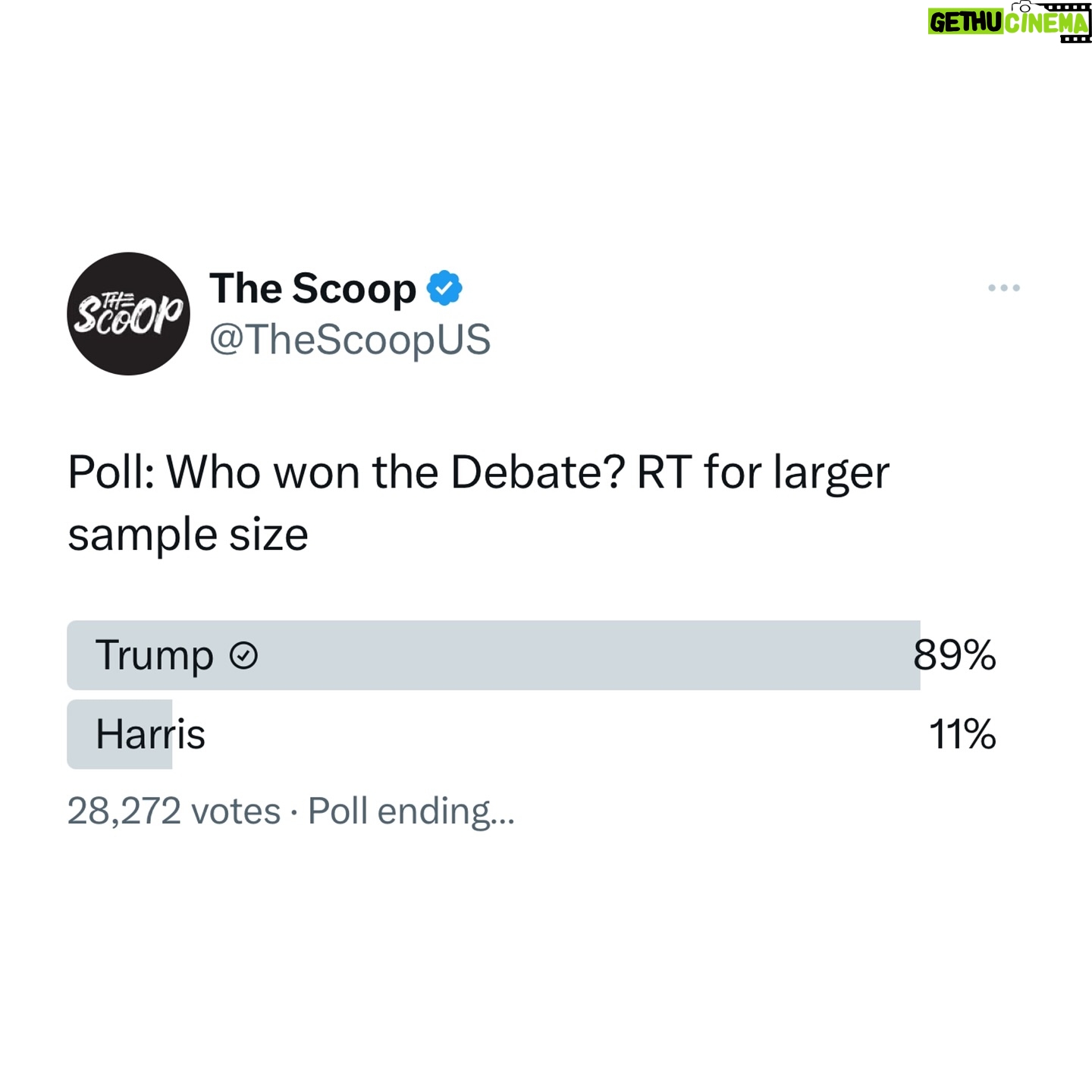Image resolution: width=1092 pixels, height=1092 pixels.
Task: Click the Trump result progress bar
Action: click(494, 655)
